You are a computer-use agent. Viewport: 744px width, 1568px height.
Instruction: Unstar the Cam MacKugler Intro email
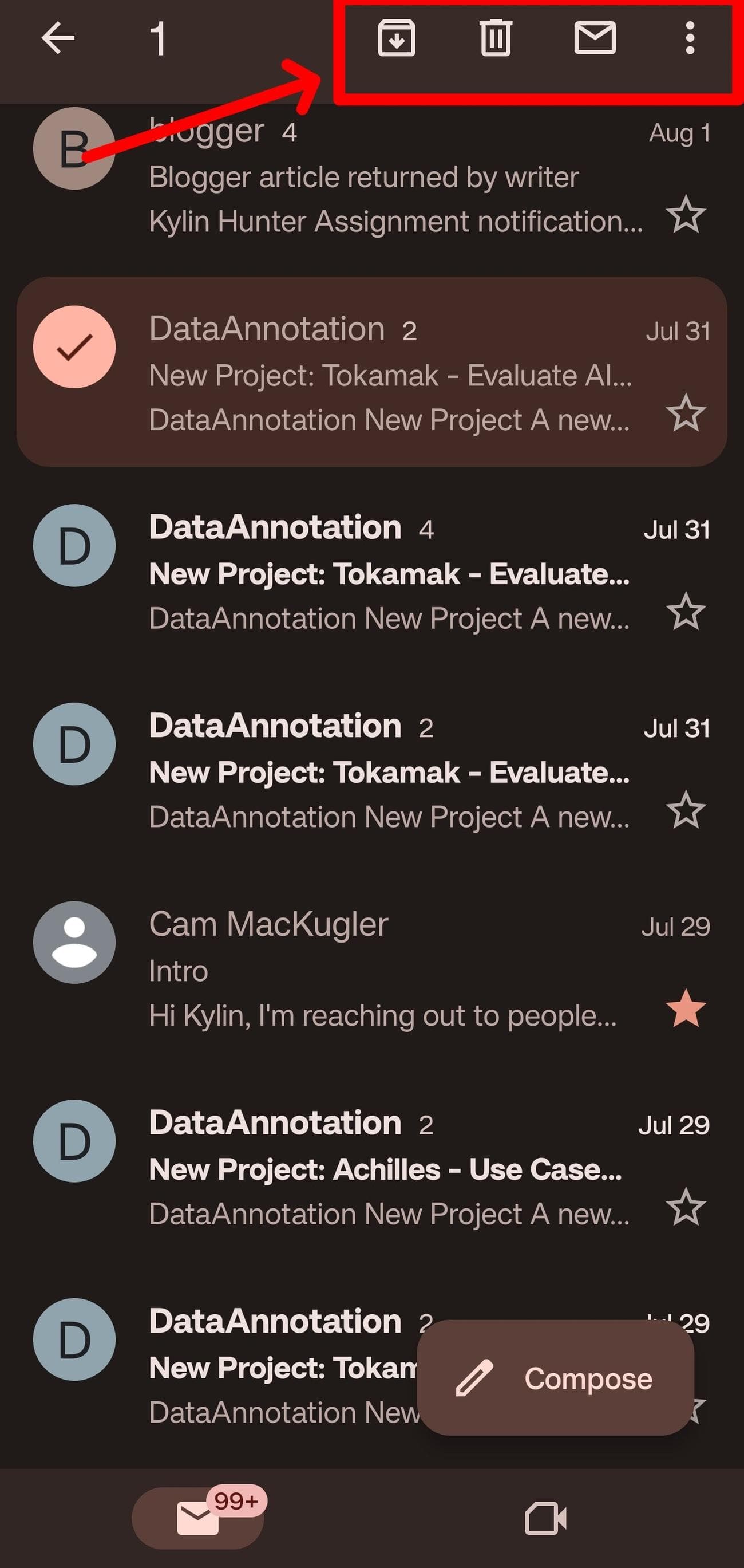(x=686, y=1008)
